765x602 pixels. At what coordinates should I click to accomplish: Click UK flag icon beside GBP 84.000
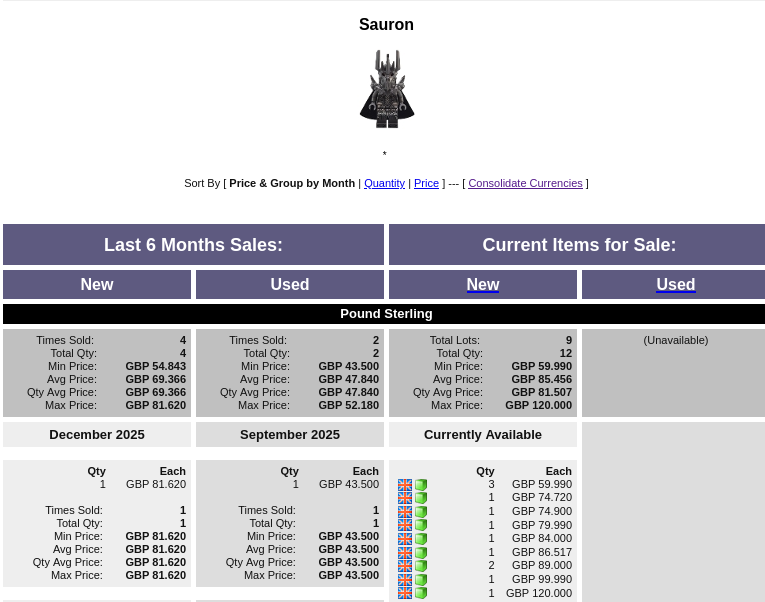coord(404,539)
